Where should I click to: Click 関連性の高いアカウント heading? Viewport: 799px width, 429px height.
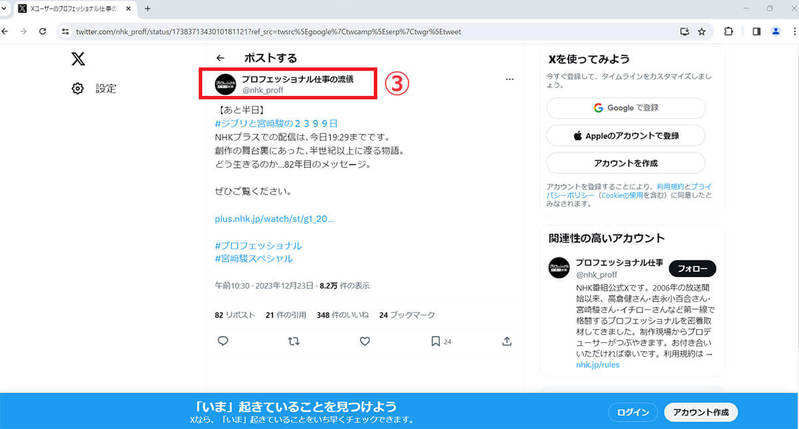606,238
